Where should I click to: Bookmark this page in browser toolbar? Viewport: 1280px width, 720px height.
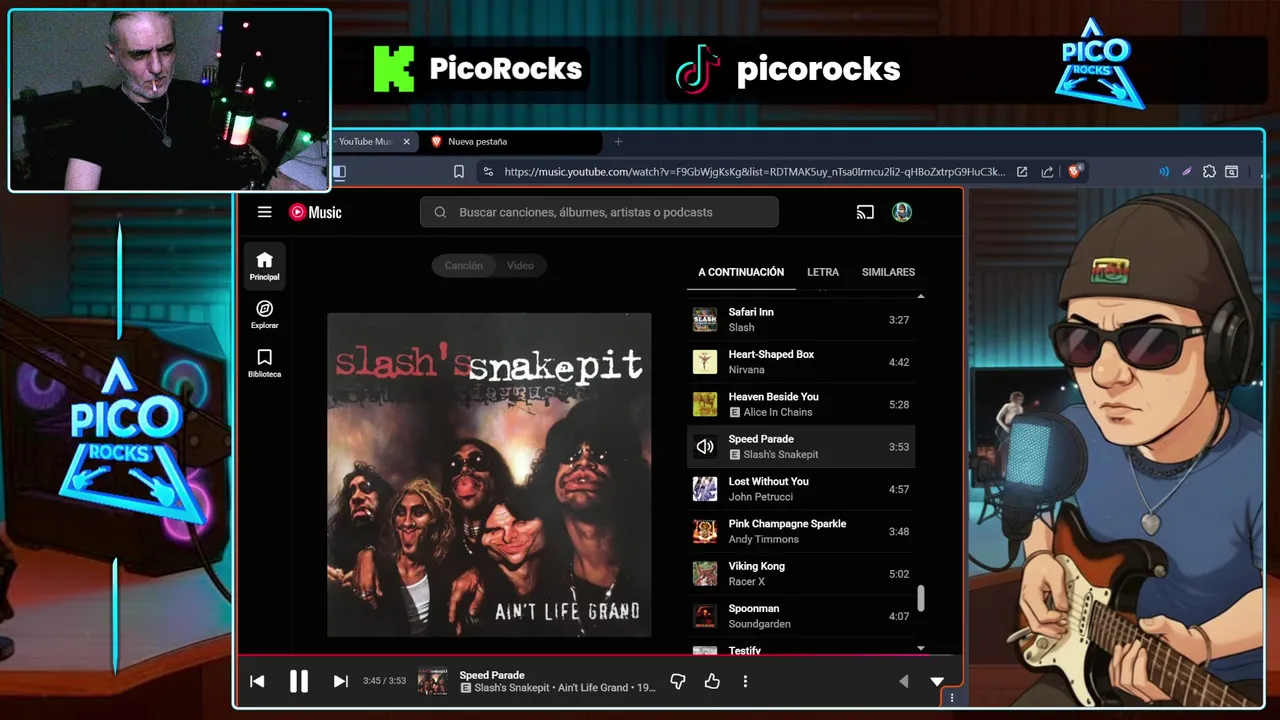coord(459,172)
